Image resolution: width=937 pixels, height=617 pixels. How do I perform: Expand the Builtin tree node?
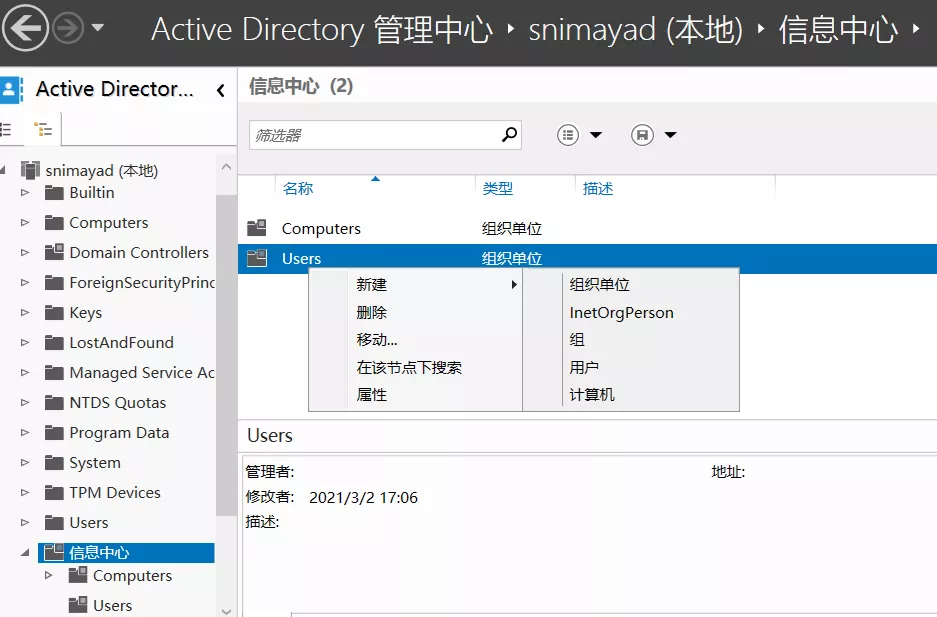pos(26,193)
